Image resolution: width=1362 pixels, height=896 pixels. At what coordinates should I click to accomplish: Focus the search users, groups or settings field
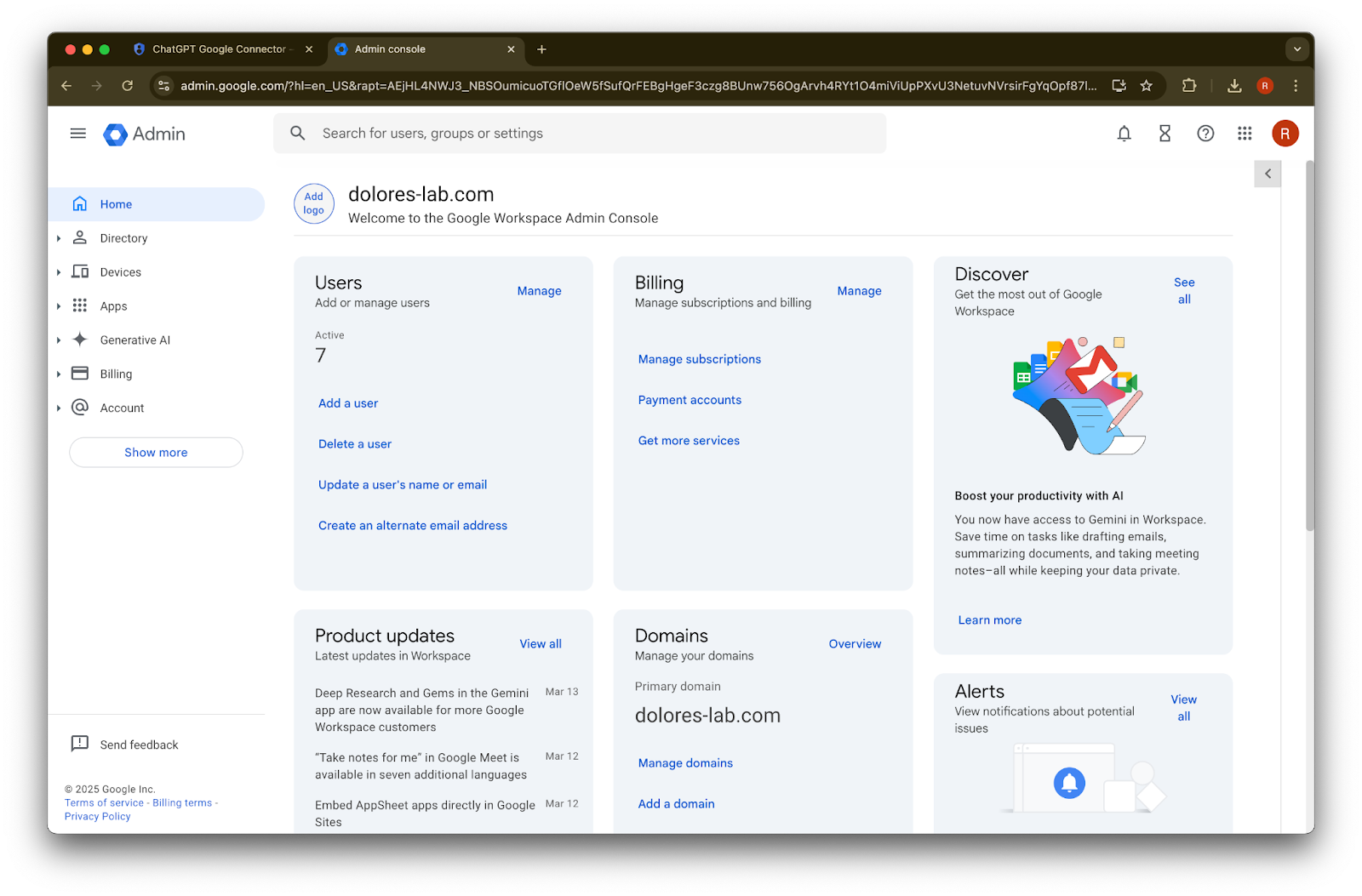[580, 134]
